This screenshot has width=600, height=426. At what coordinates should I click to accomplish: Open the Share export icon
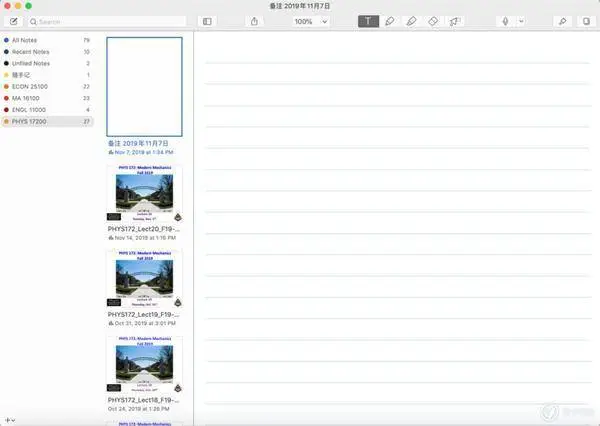[254, 21]
